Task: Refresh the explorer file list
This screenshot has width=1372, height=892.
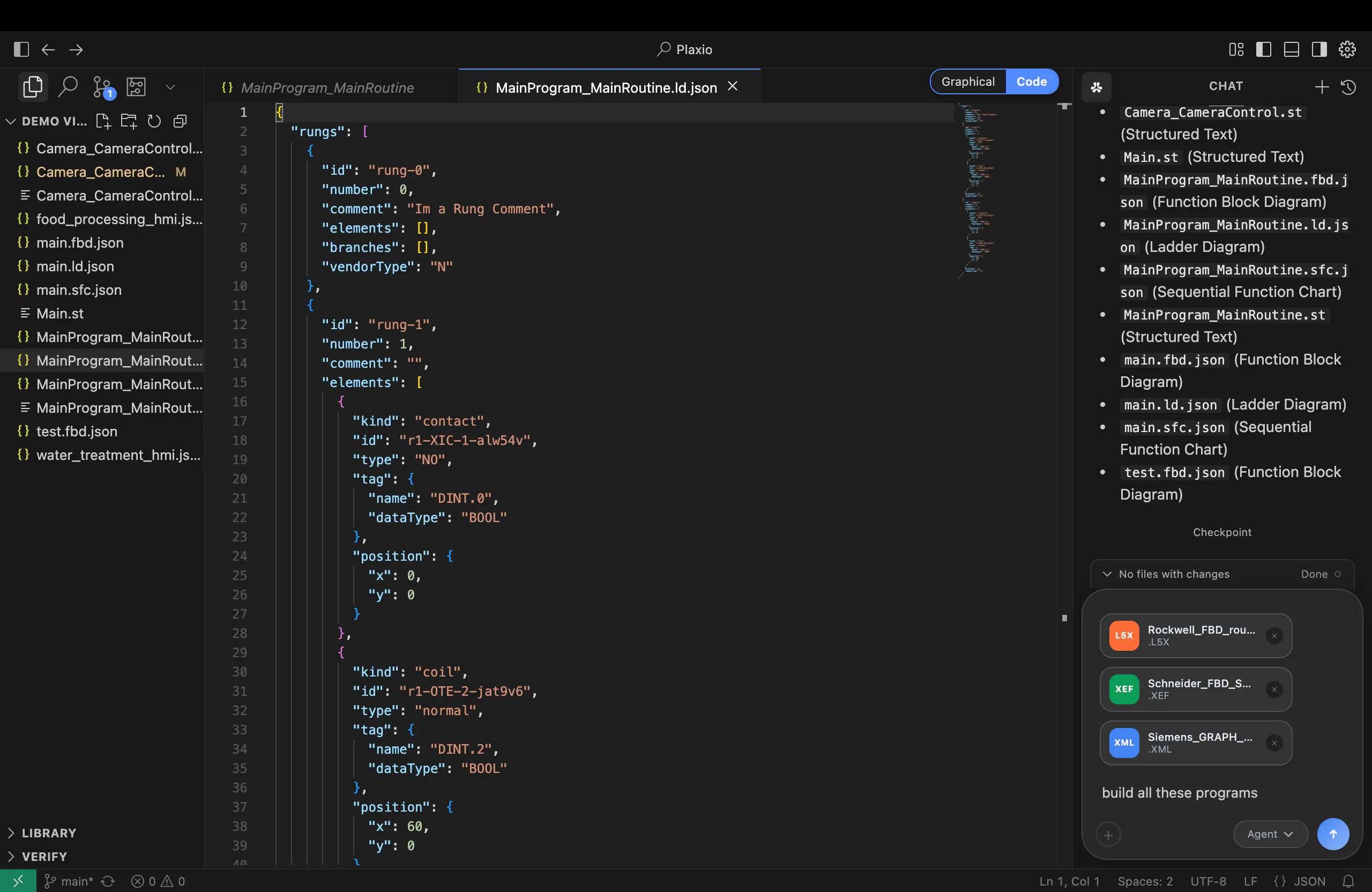Action: [154, 121]
